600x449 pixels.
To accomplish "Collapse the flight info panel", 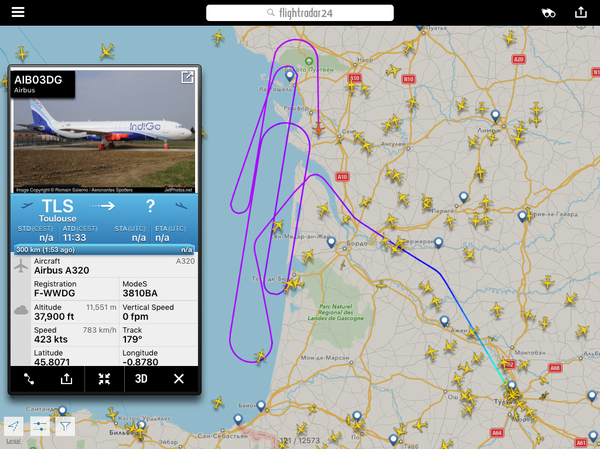I will [x=104, y=379].
